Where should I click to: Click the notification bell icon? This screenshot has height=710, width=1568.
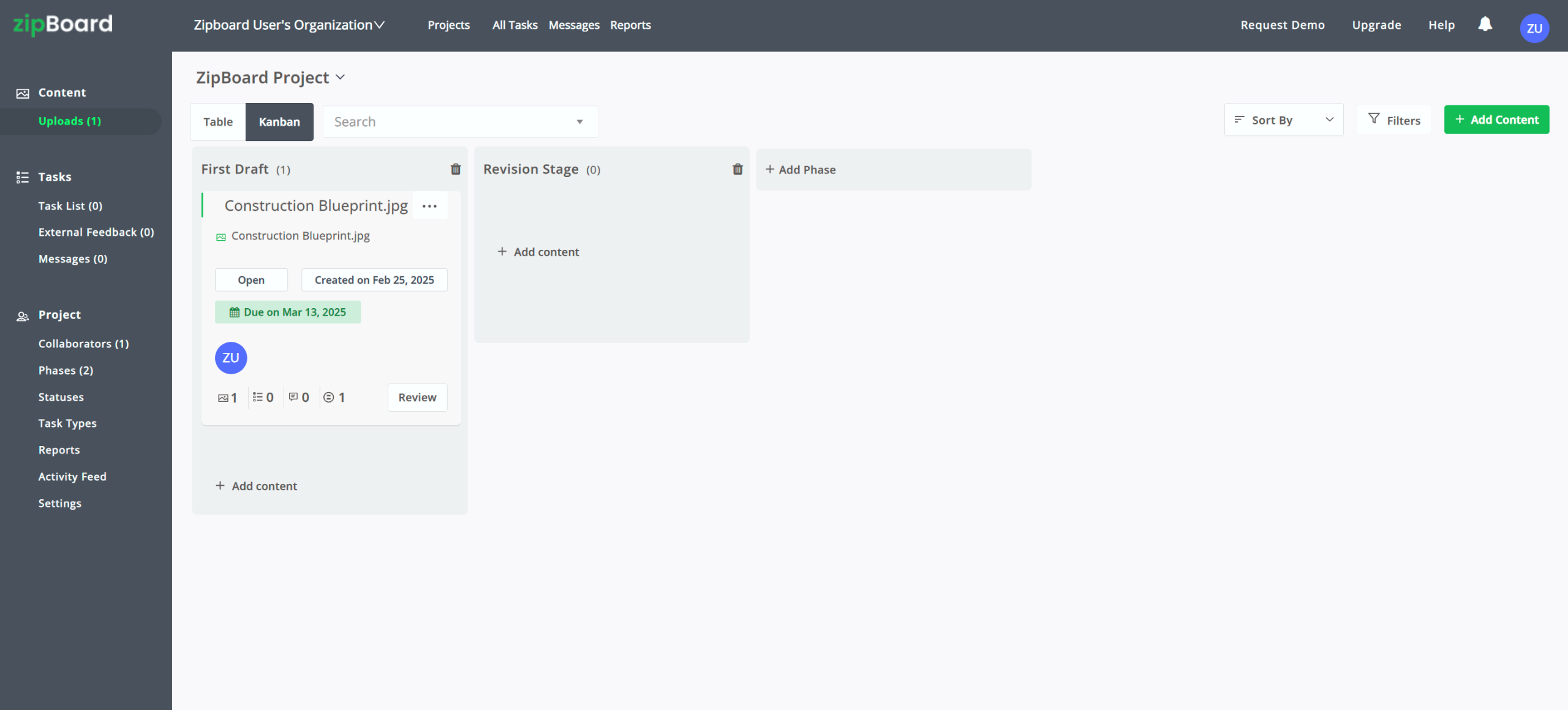click(x=1485, y=25)
